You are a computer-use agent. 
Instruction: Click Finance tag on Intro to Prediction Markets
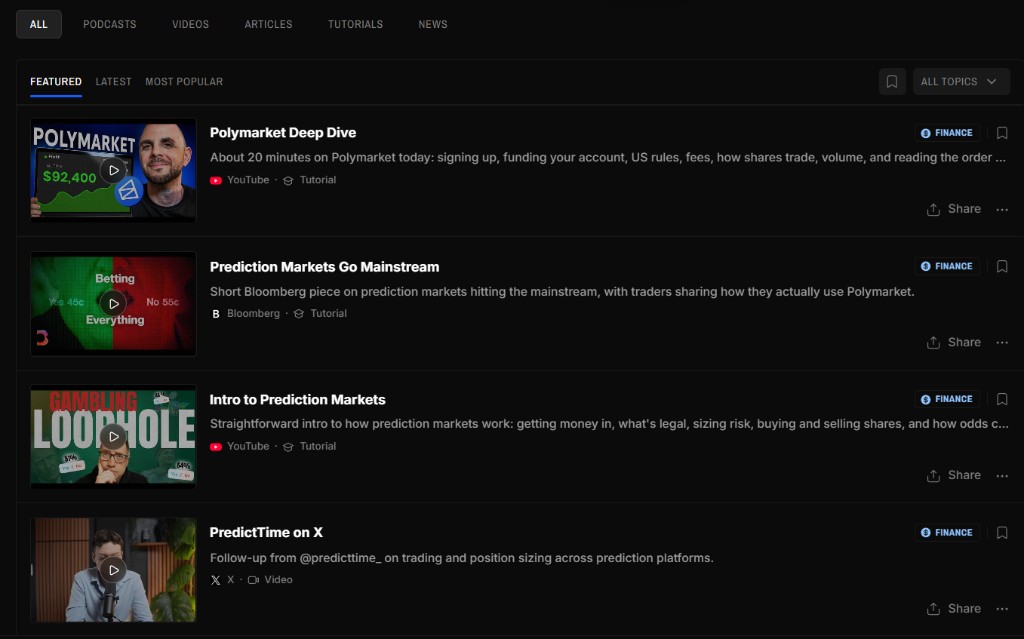[946, 399]
